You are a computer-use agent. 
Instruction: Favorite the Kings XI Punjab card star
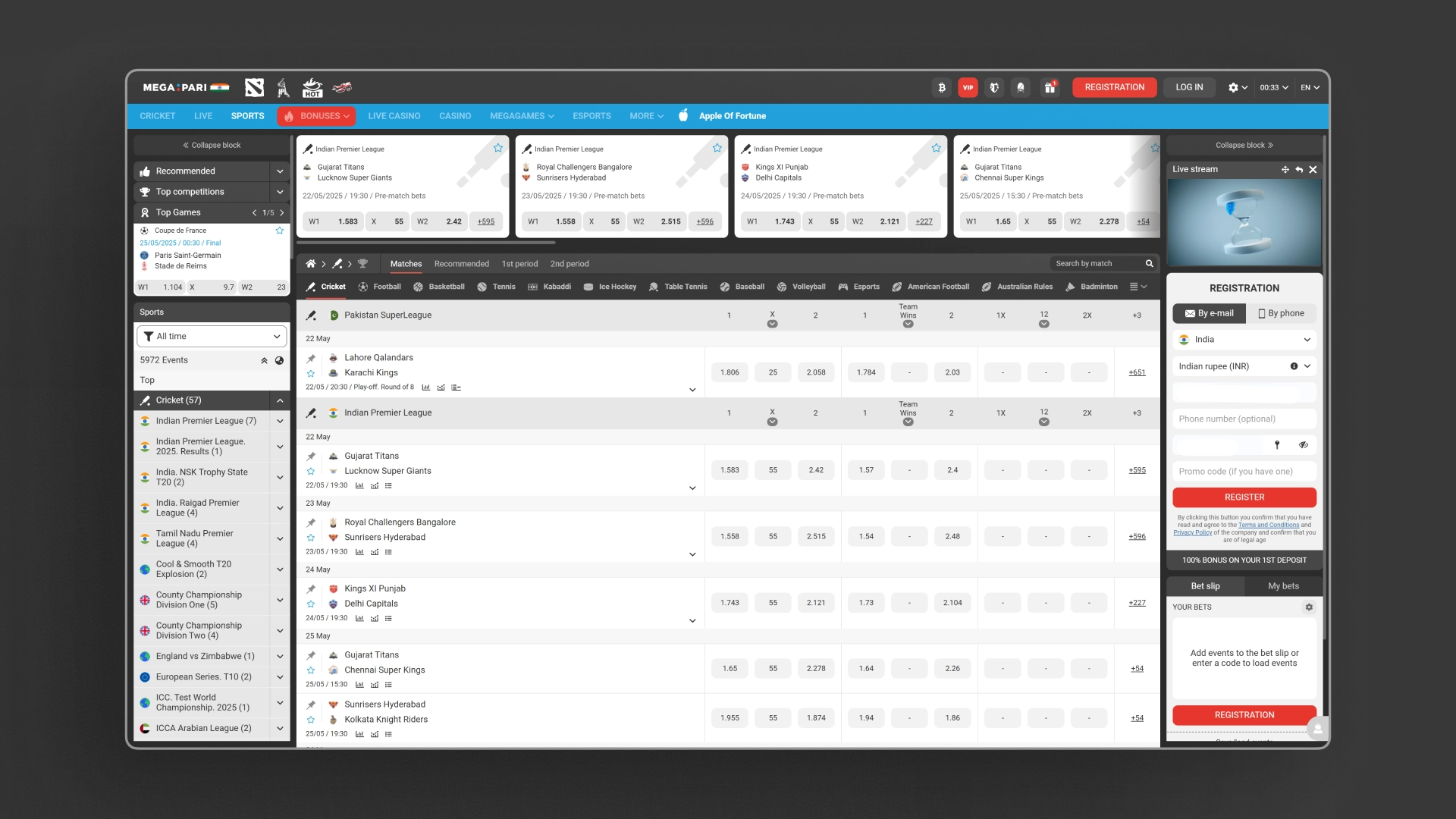(937, 149)
